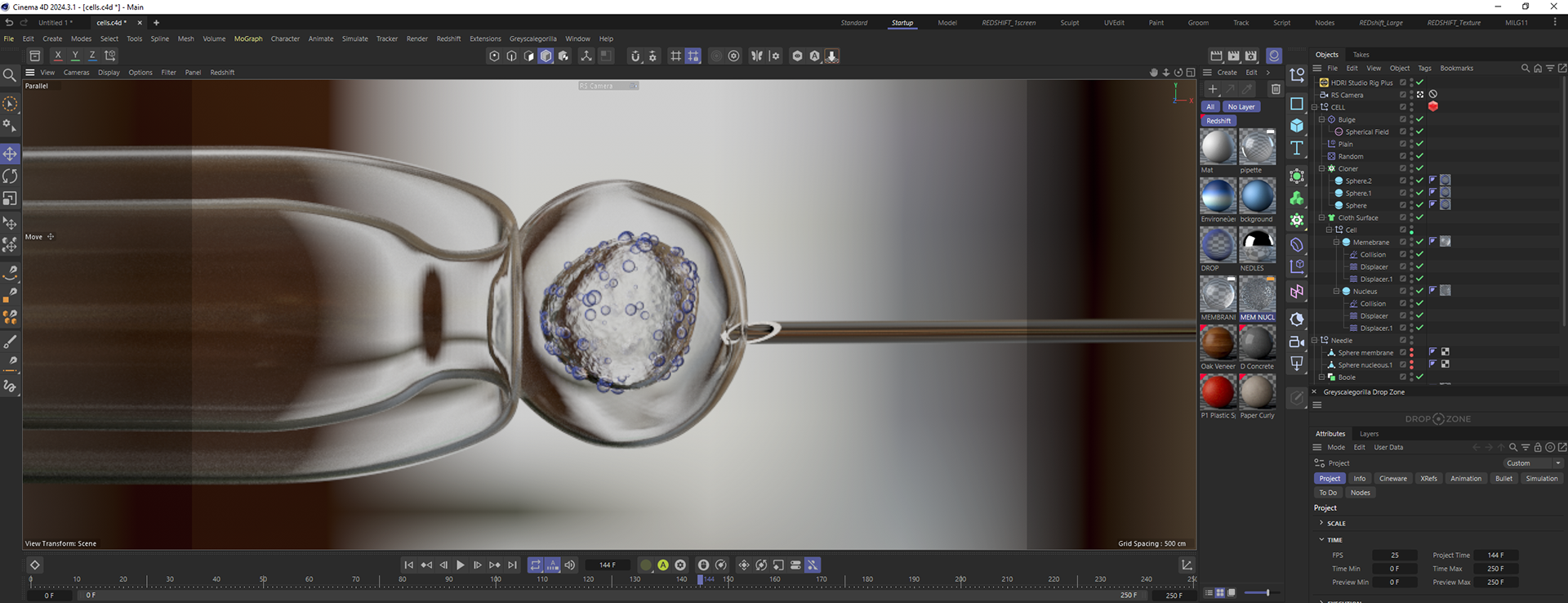The image size is (1568, 603).
Task: Open Edit Render Settings clapperboard gear icon
Action: click(x=1251, y=56)
